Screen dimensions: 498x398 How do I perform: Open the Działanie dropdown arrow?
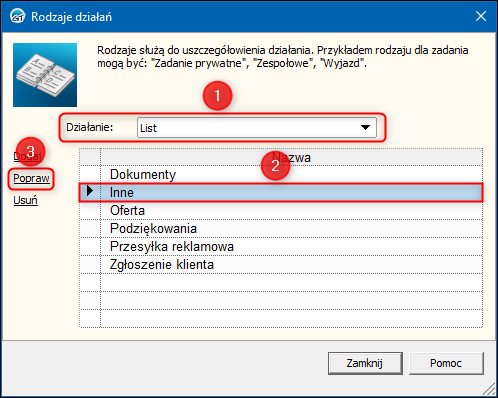365,127
